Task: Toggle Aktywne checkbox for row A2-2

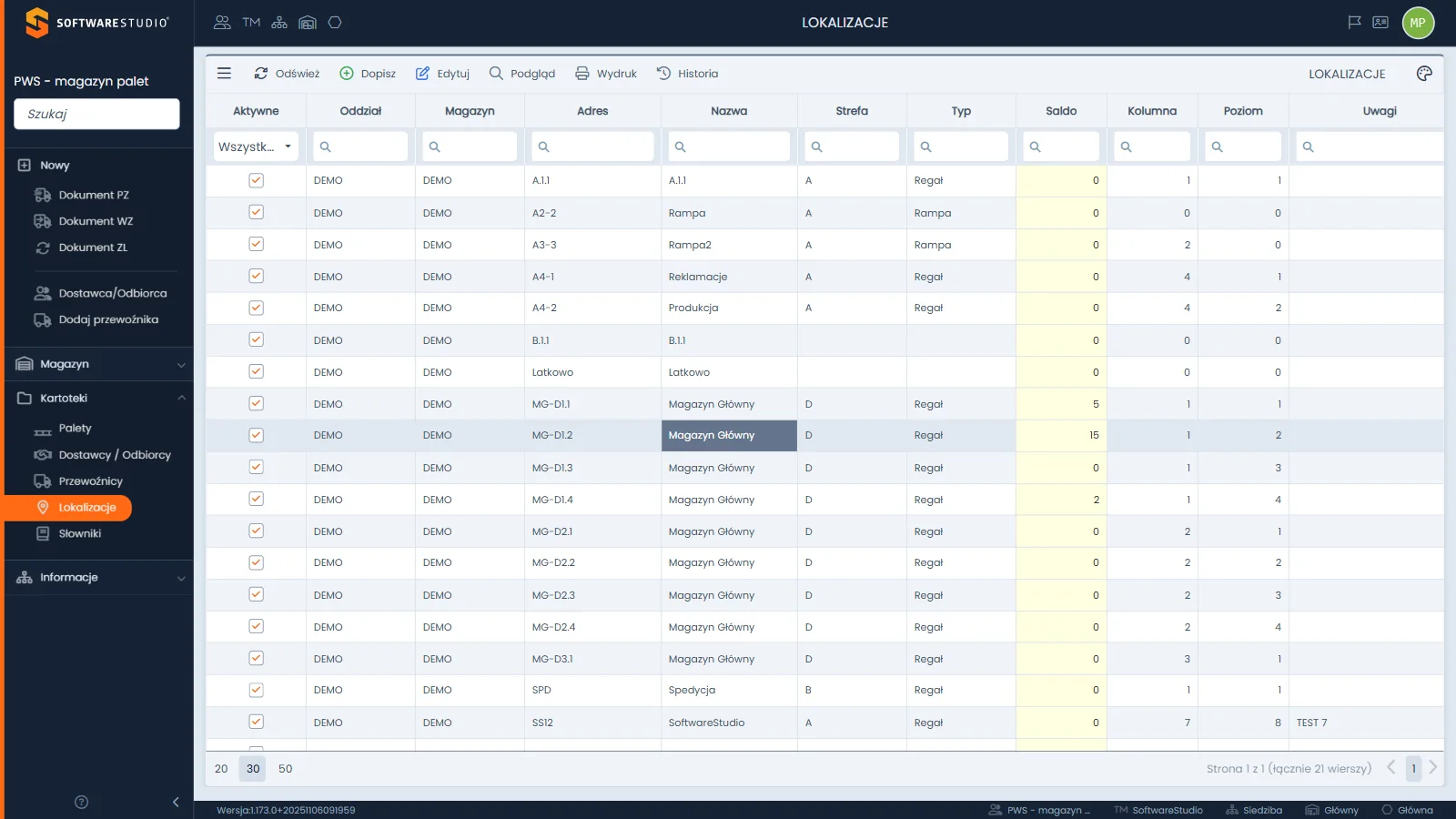Action: point(257,212)
